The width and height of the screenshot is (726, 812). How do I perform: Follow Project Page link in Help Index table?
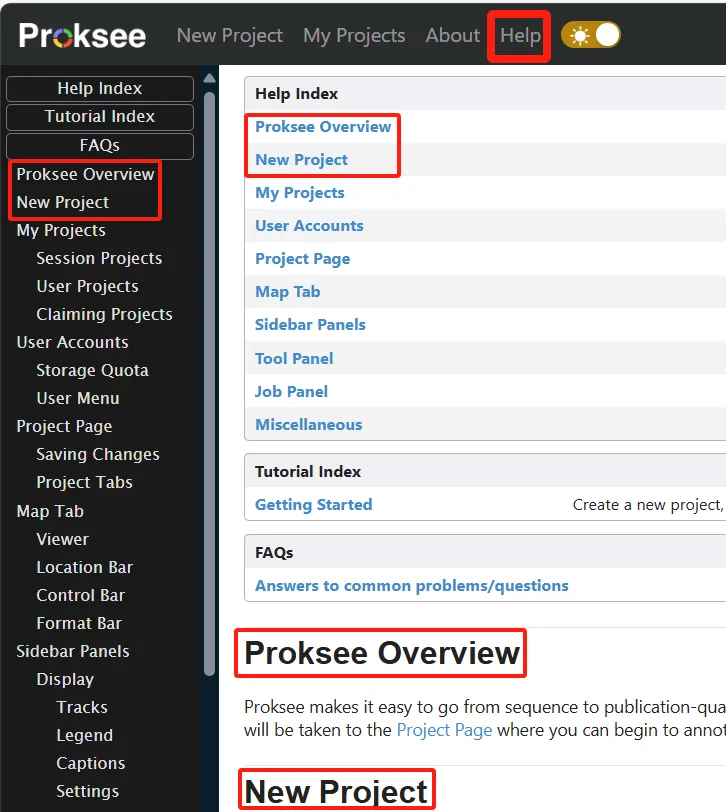click(x=302, y=258)
